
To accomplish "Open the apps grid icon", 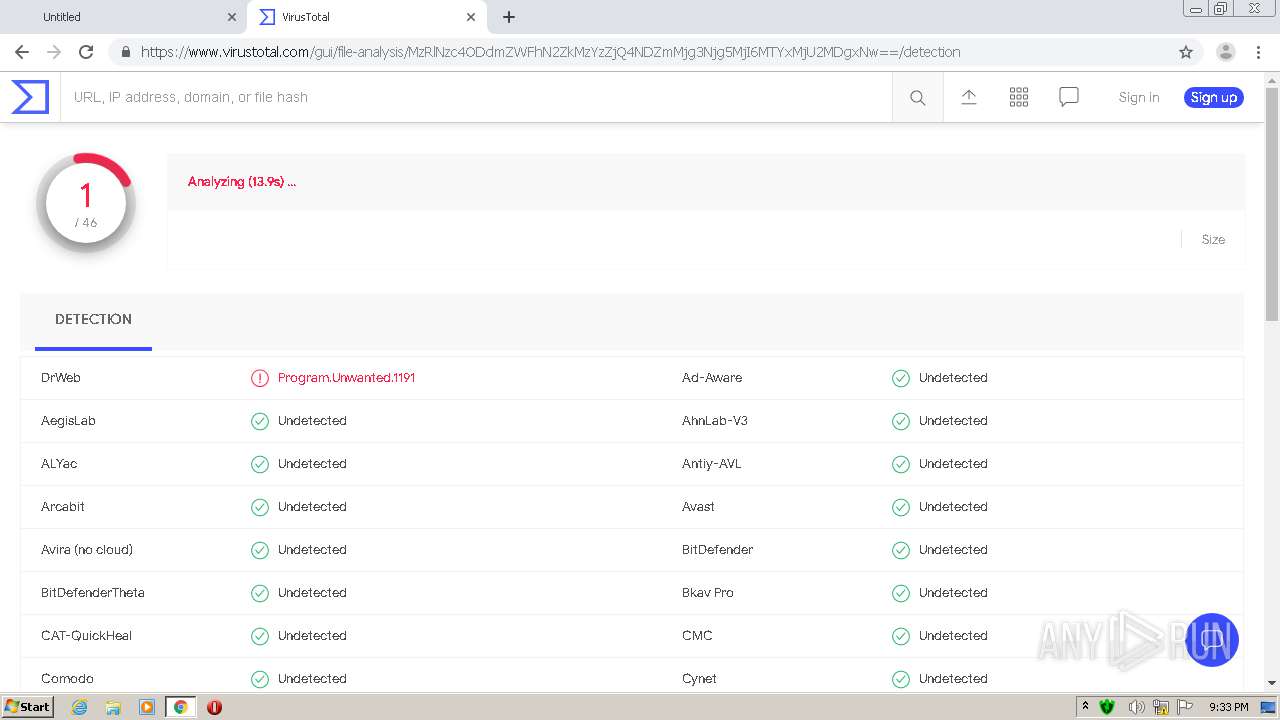I will pos(1019,97).
